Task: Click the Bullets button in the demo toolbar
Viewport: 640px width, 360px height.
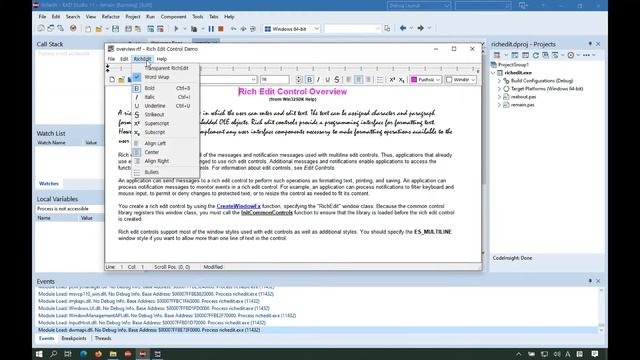Action: coord(380,80)
